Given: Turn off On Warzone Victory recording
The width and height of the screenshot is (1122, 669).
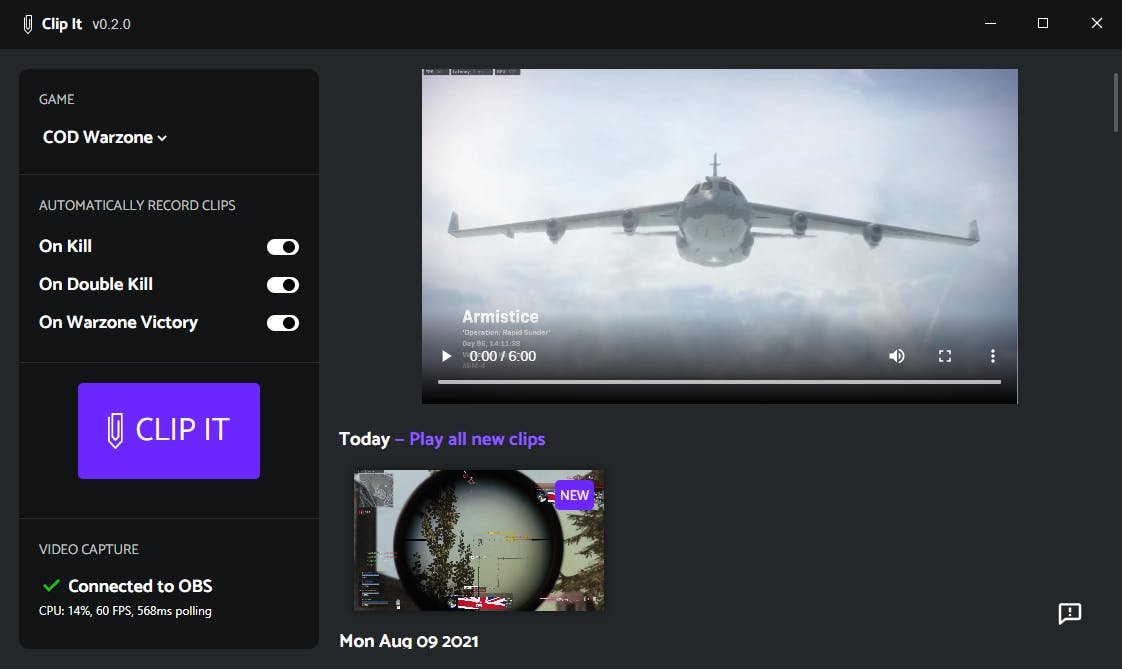Looking at the screenshot, I should click(283, 322).
